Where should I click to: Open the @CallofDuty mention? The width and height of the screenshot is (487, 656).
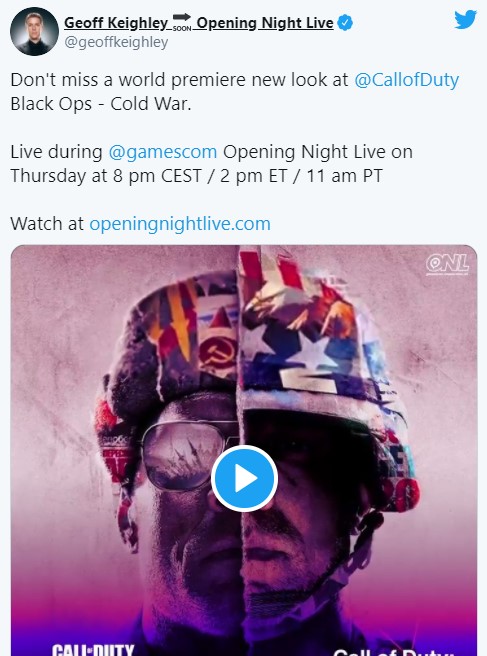(406, 79)
